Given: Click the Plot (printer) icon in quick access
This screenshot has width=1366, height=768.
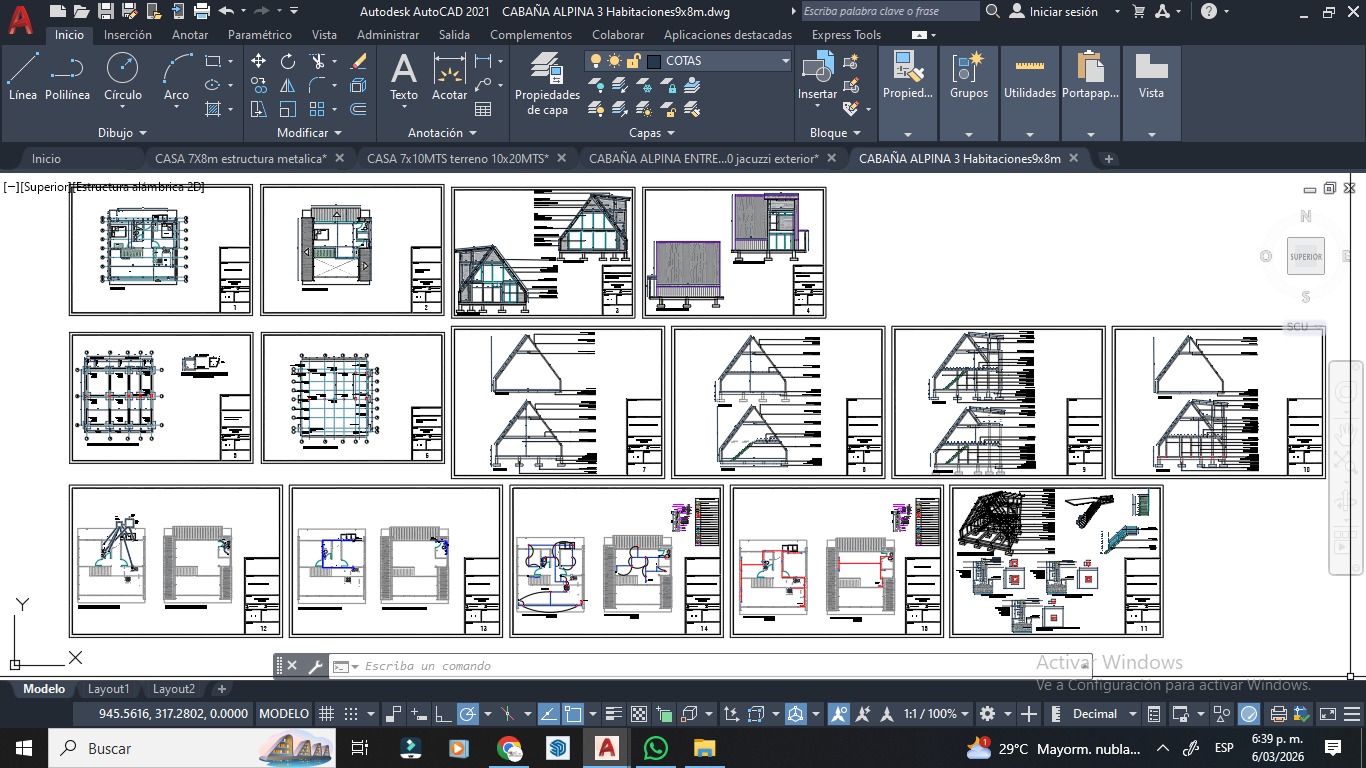Looking at the screenshot, I should [x=201, y=11].
